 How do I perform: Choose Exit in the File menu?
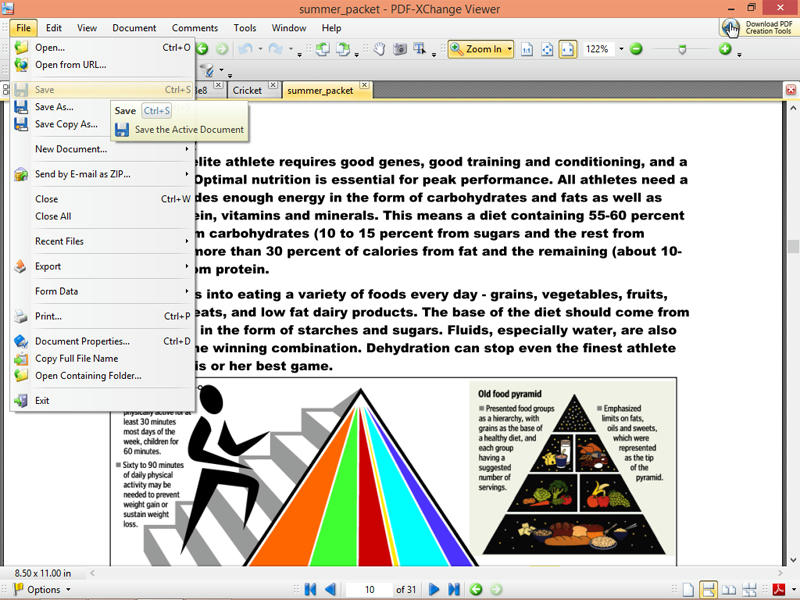(x=102, y=401)
